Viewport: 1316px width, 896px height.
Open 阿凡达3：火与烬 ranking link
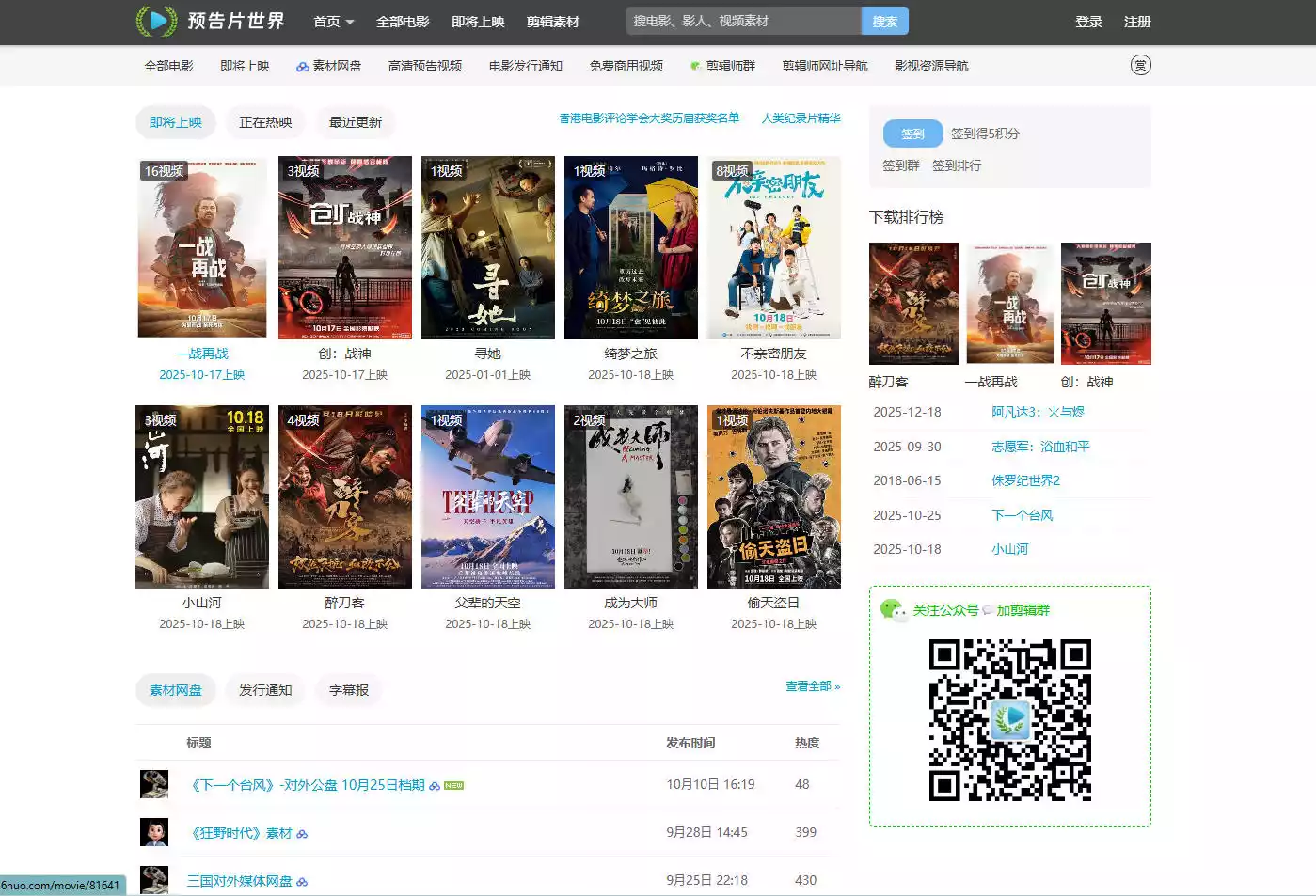(1038, 412)
